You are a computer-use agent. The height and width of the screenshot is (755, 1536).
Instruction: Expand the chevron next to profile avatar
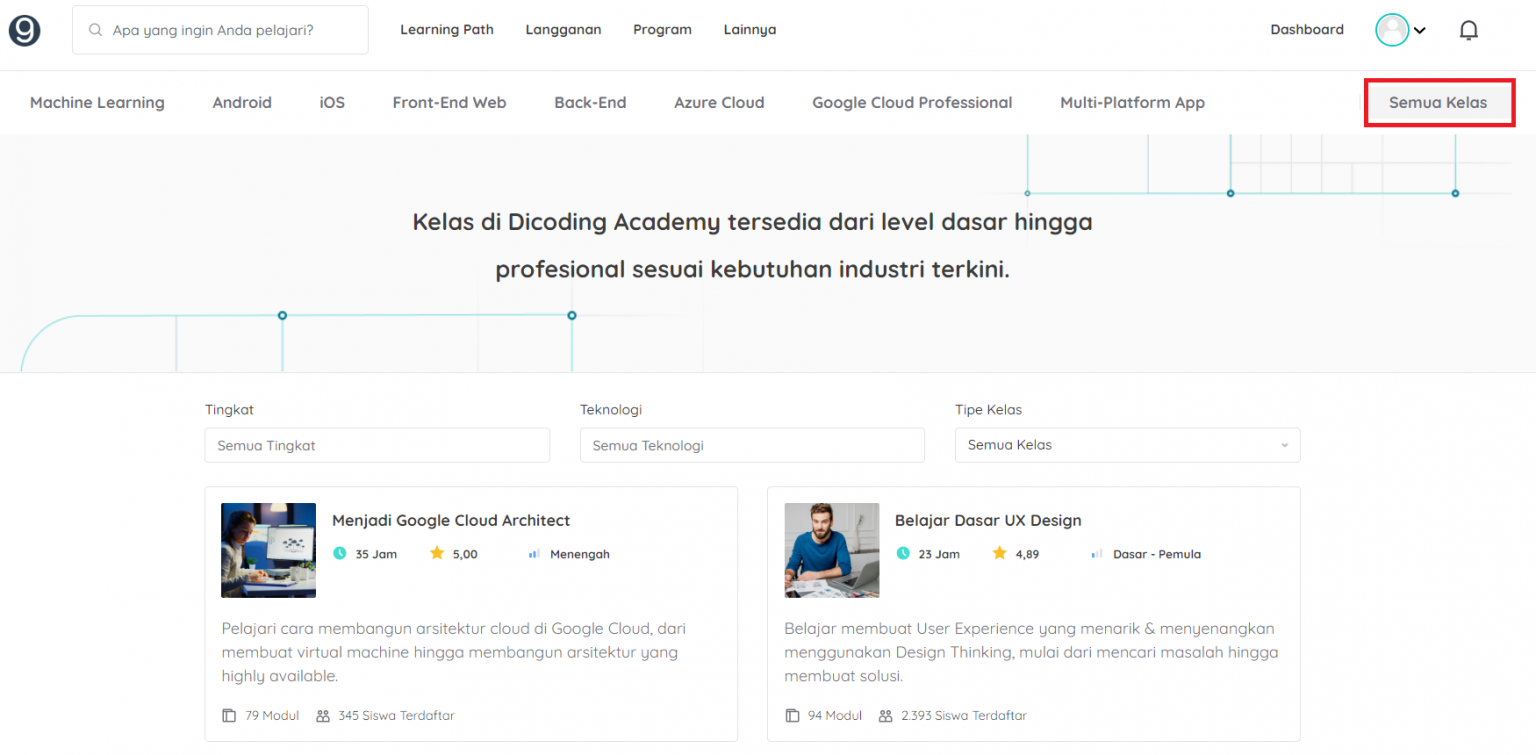point(1419,31)
